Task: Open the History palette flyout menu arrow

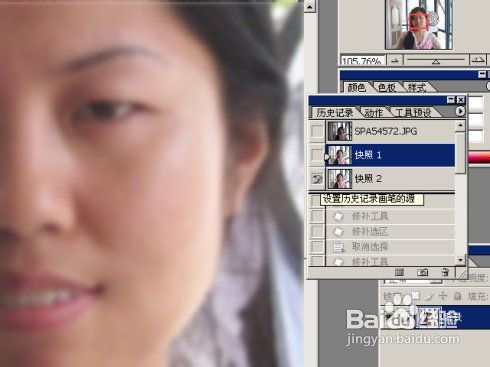Action: pyautogui.click(x=460, y=111)
